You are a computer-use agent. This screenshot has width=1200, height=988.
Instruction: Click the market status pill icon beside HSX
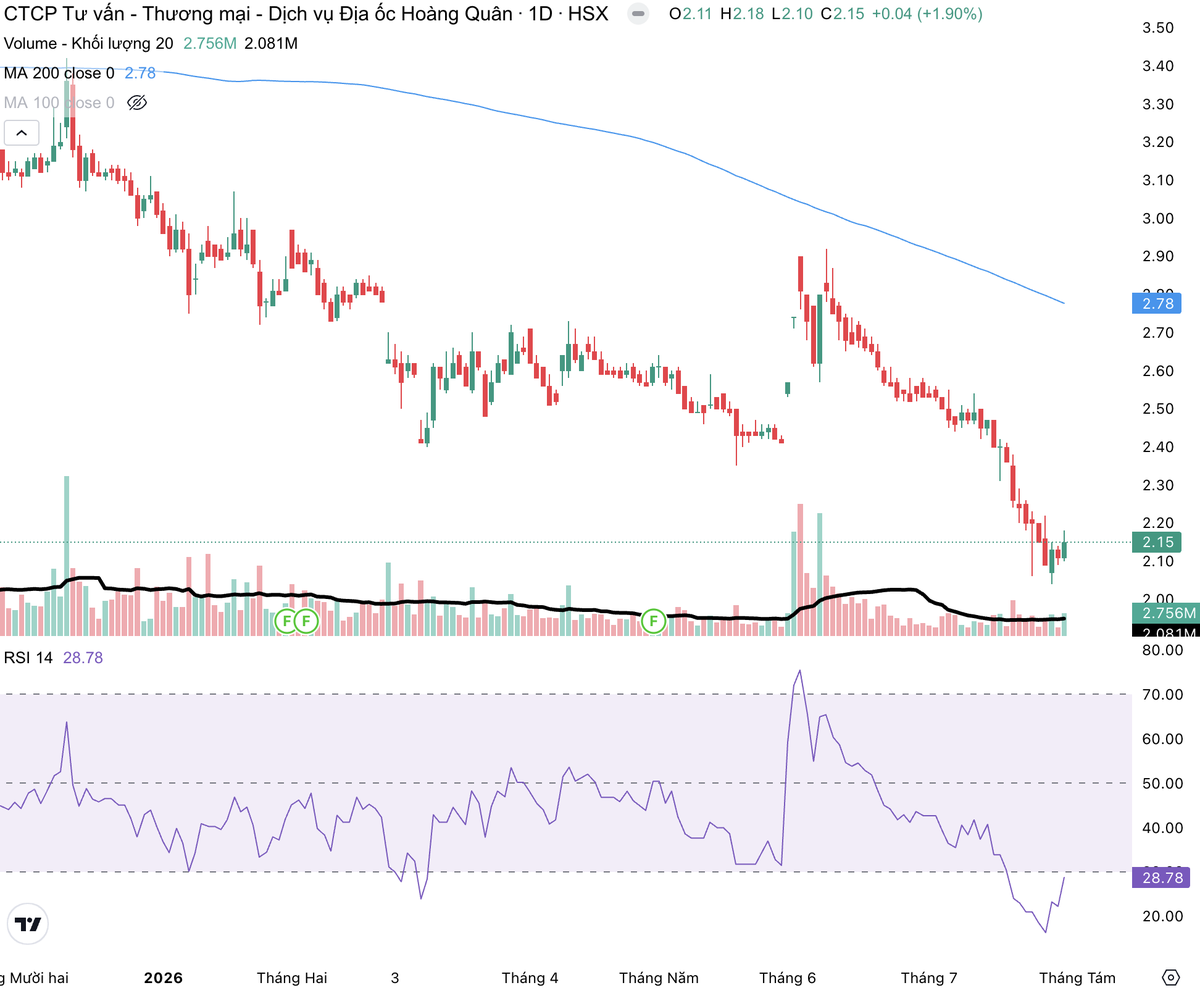[636, 15]
